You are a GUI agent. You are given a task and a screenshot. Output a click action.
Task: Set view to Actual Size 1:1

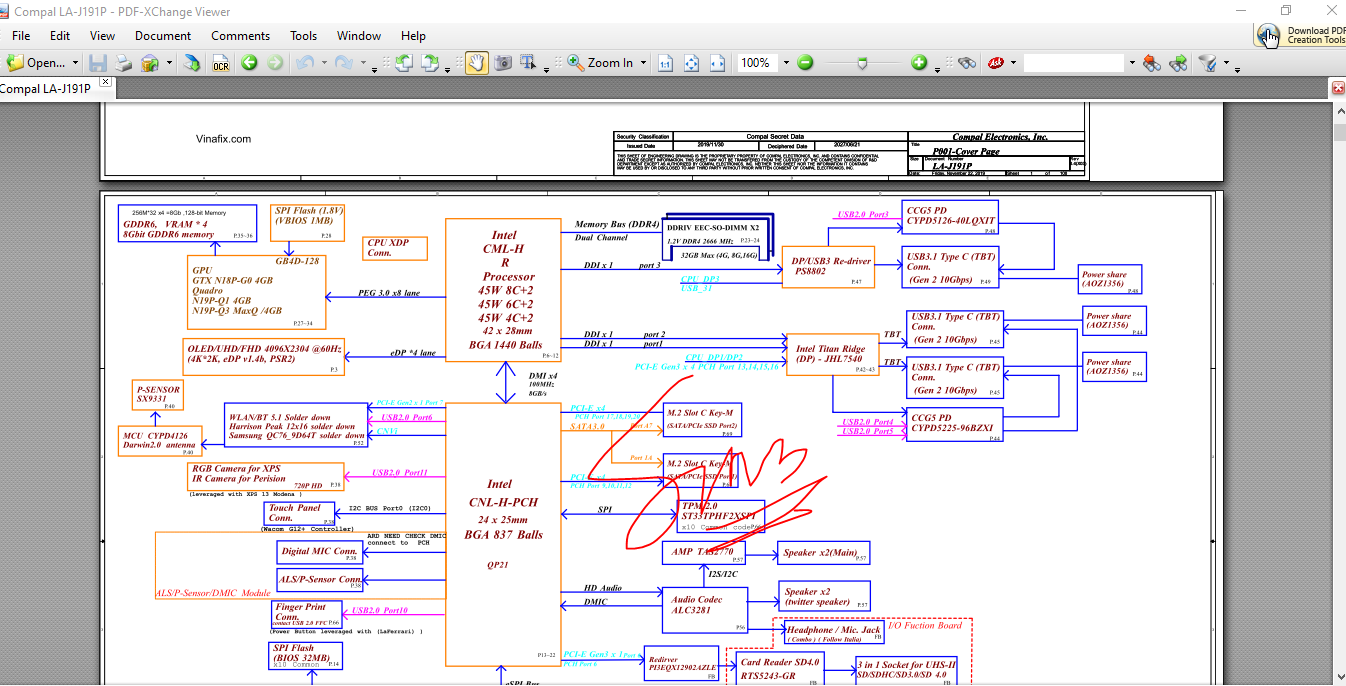click(665, 63)
